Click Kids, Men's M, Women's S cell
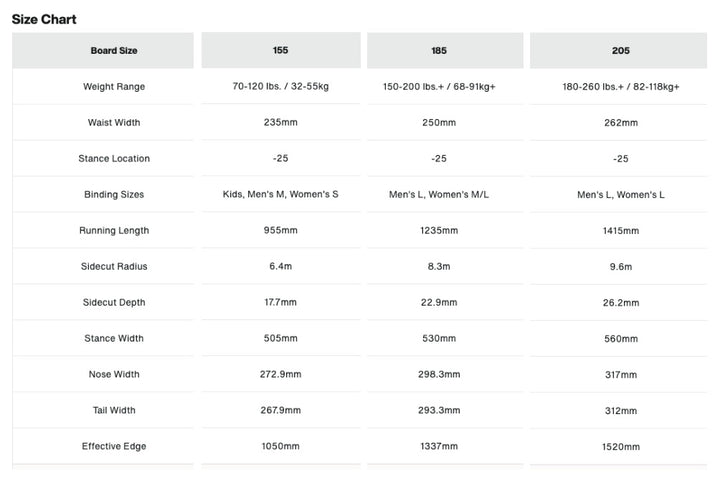The image size is (720, 488). (281, 194)
